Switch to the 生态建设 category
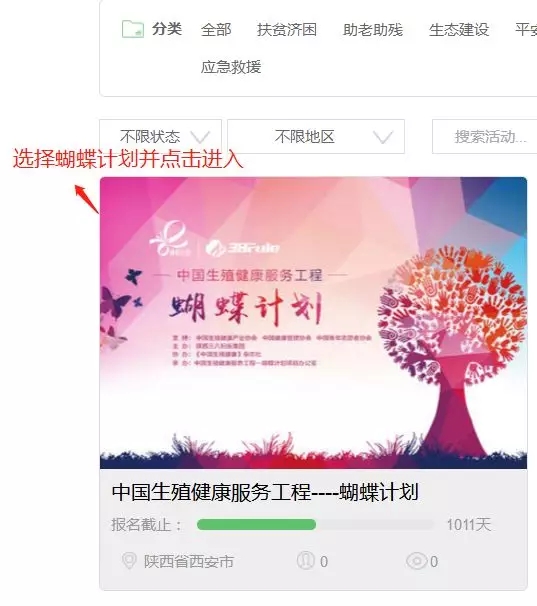Viewport: 537px width, 606px height. [x=459, y=30]
